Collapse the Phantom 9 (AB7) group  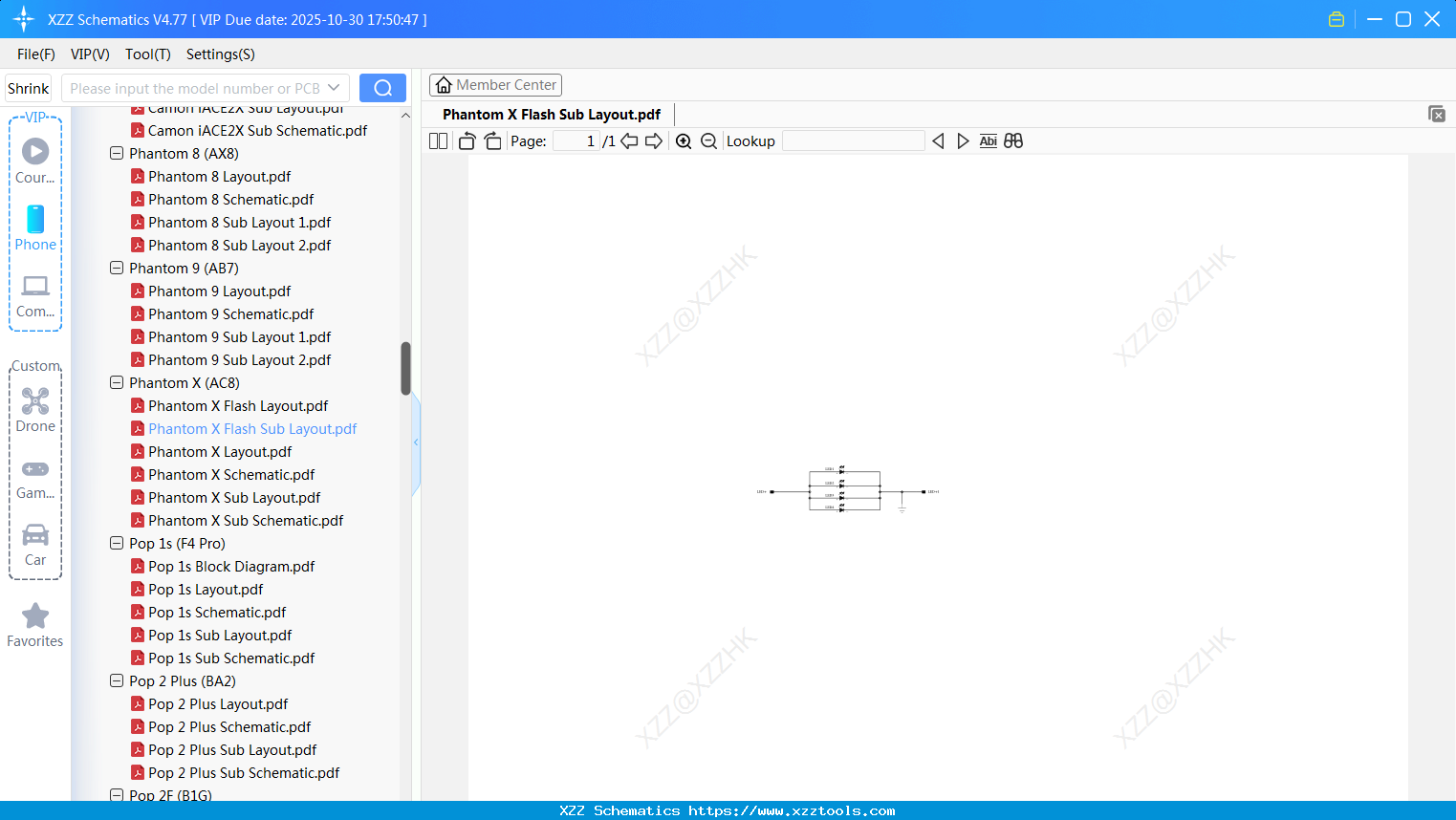click(116, 268)
